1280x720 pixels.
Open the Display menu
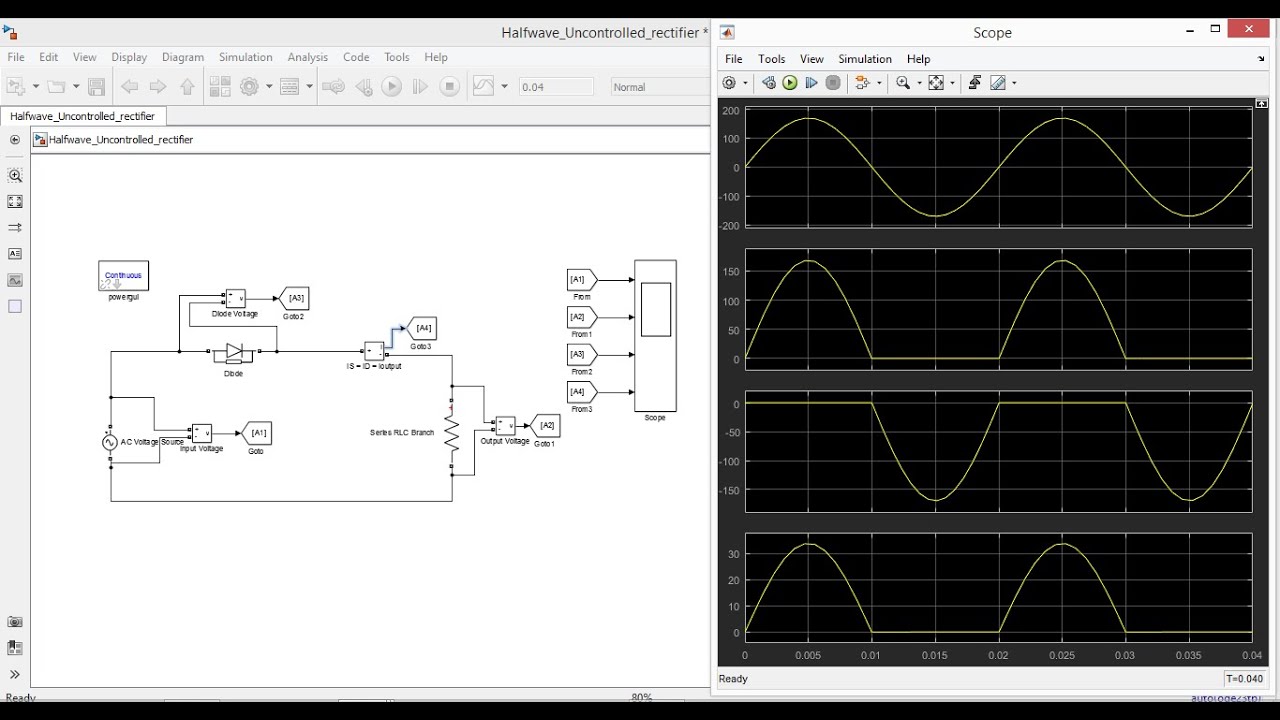pos(129,57)
